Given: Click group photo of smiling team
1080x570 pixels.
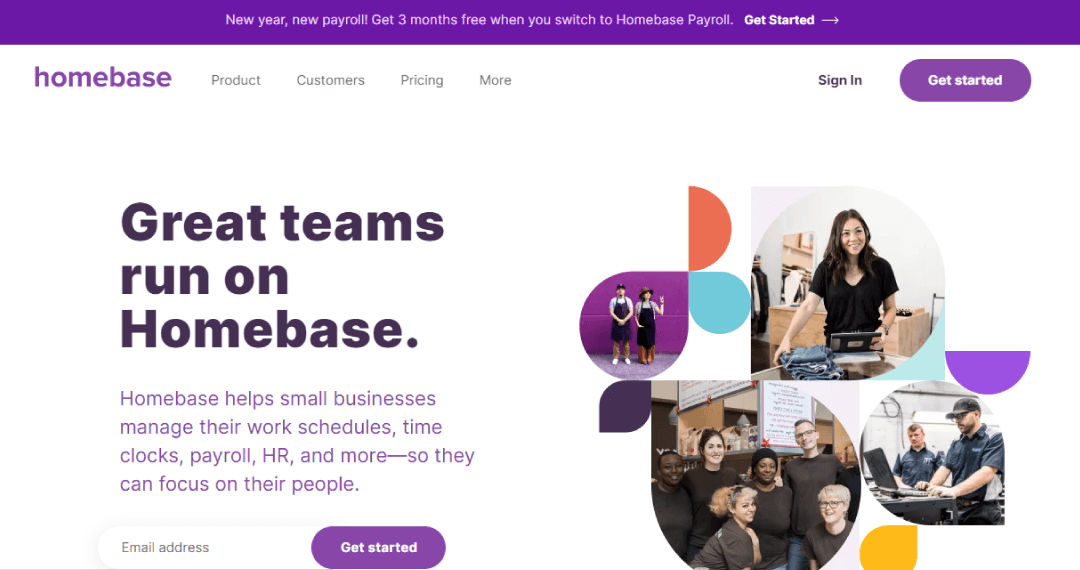Looking at the screenshot, I should pyautogui.click(x=756, y=475).
